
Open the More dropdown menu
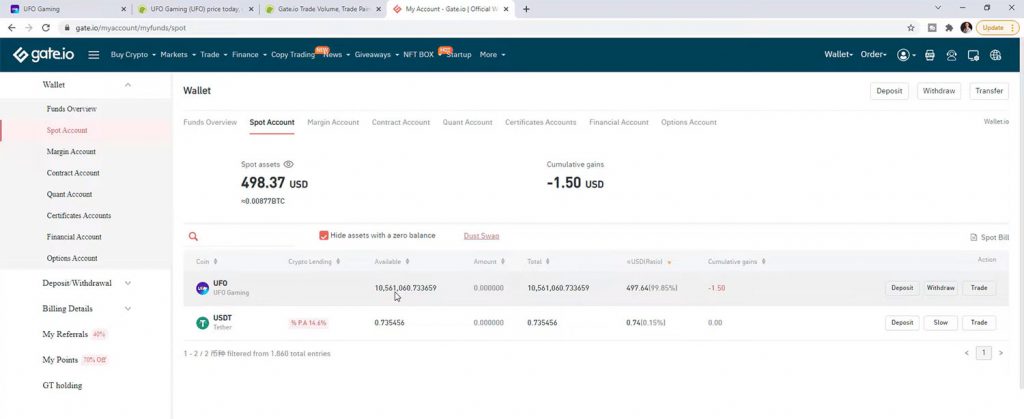[492, 55]
